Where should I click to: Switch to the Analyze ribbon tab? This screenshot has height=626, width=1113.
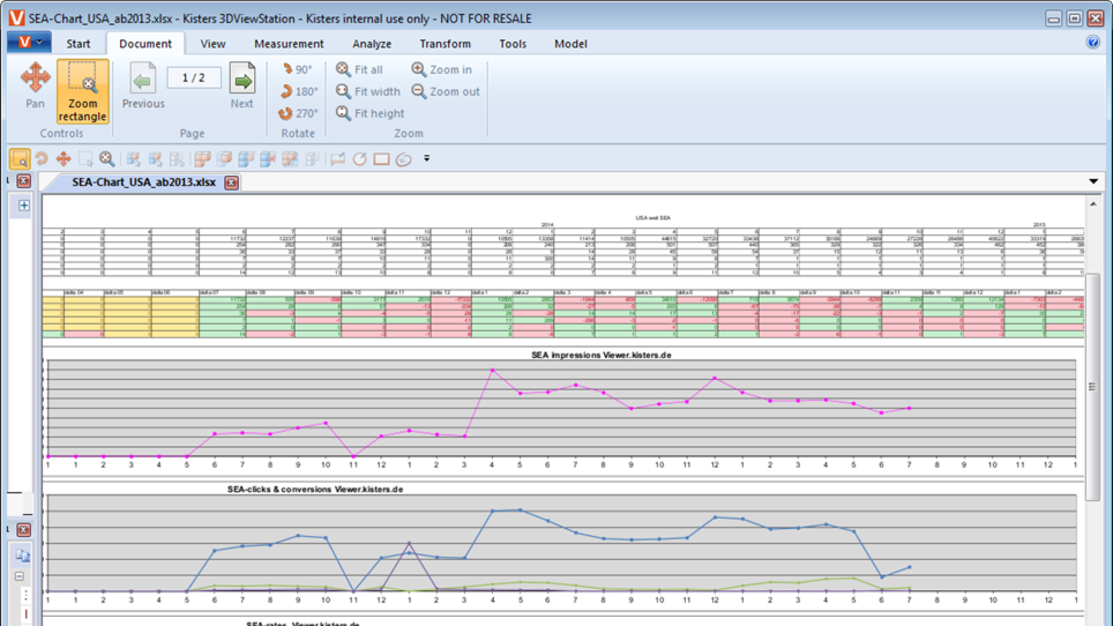pos(372,43)
